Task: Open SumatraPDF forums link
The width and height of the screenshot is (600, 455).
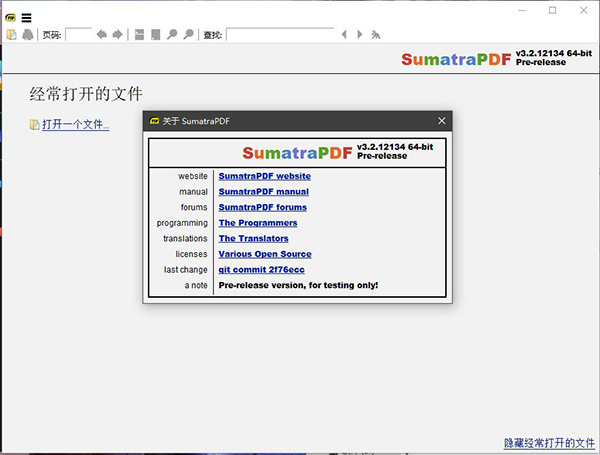Action: (x=262, y=207)
